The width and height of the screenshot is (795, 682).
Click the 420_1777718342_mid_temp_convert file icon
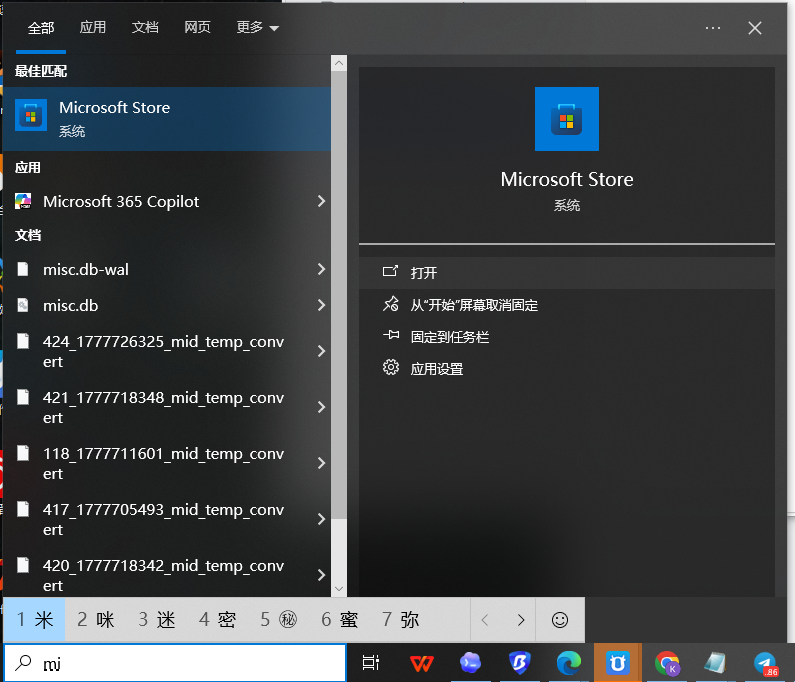[23, 564]
